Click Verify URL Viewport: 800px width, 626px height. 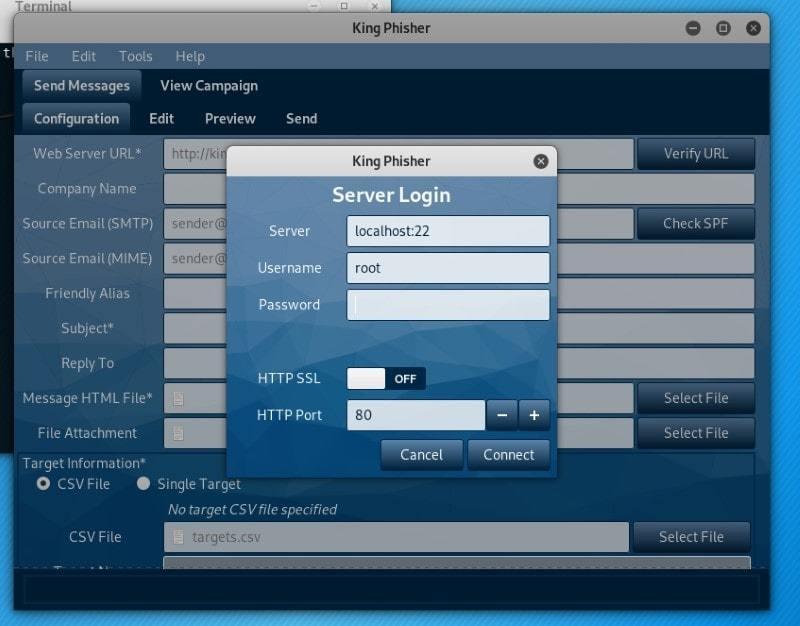pyautogui.click(x=696, y=153)
